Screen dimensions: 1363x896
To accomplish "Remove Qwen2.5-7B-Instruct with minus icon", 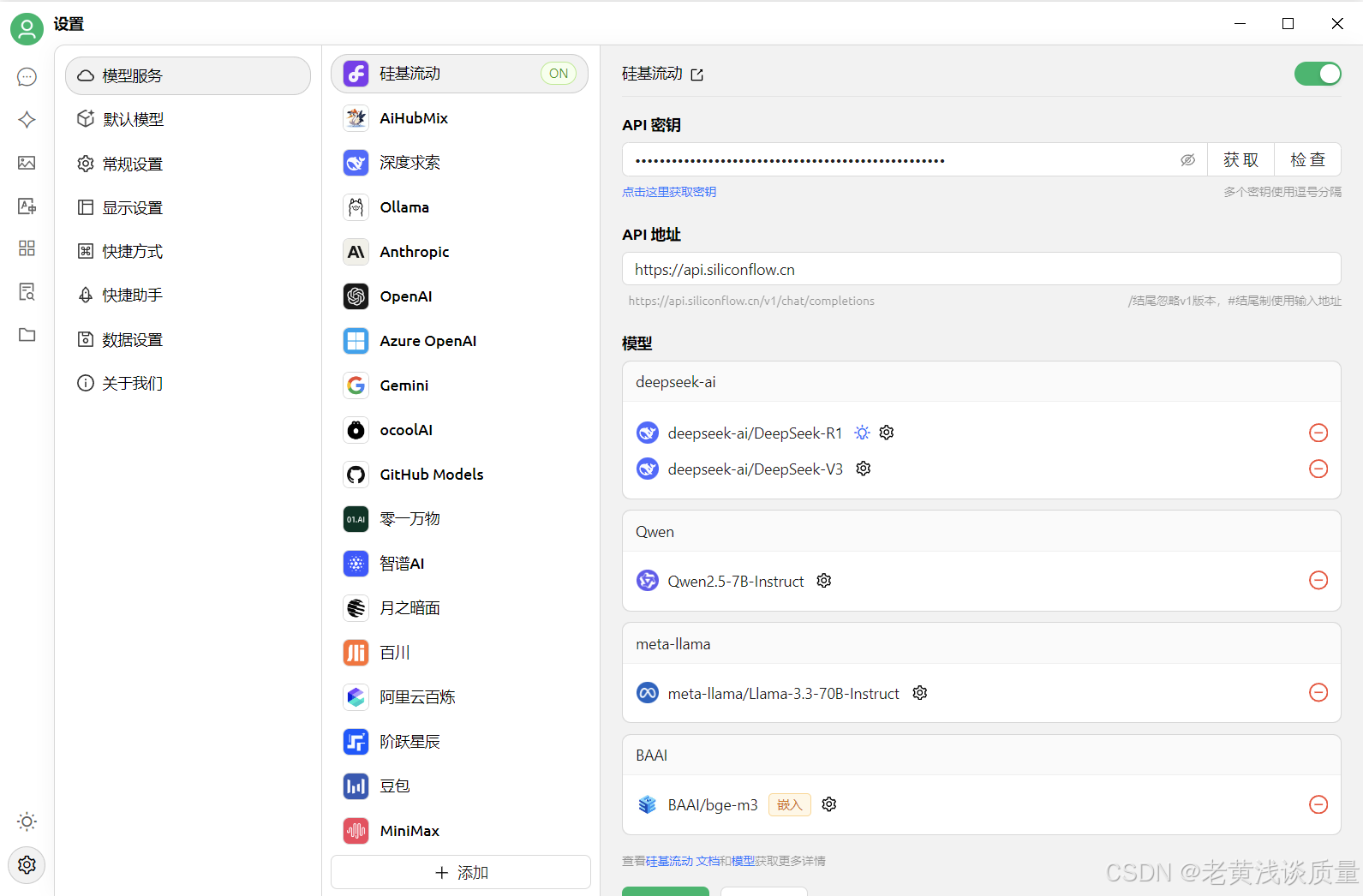I will pyautogui.click(x=1318, y=581).
